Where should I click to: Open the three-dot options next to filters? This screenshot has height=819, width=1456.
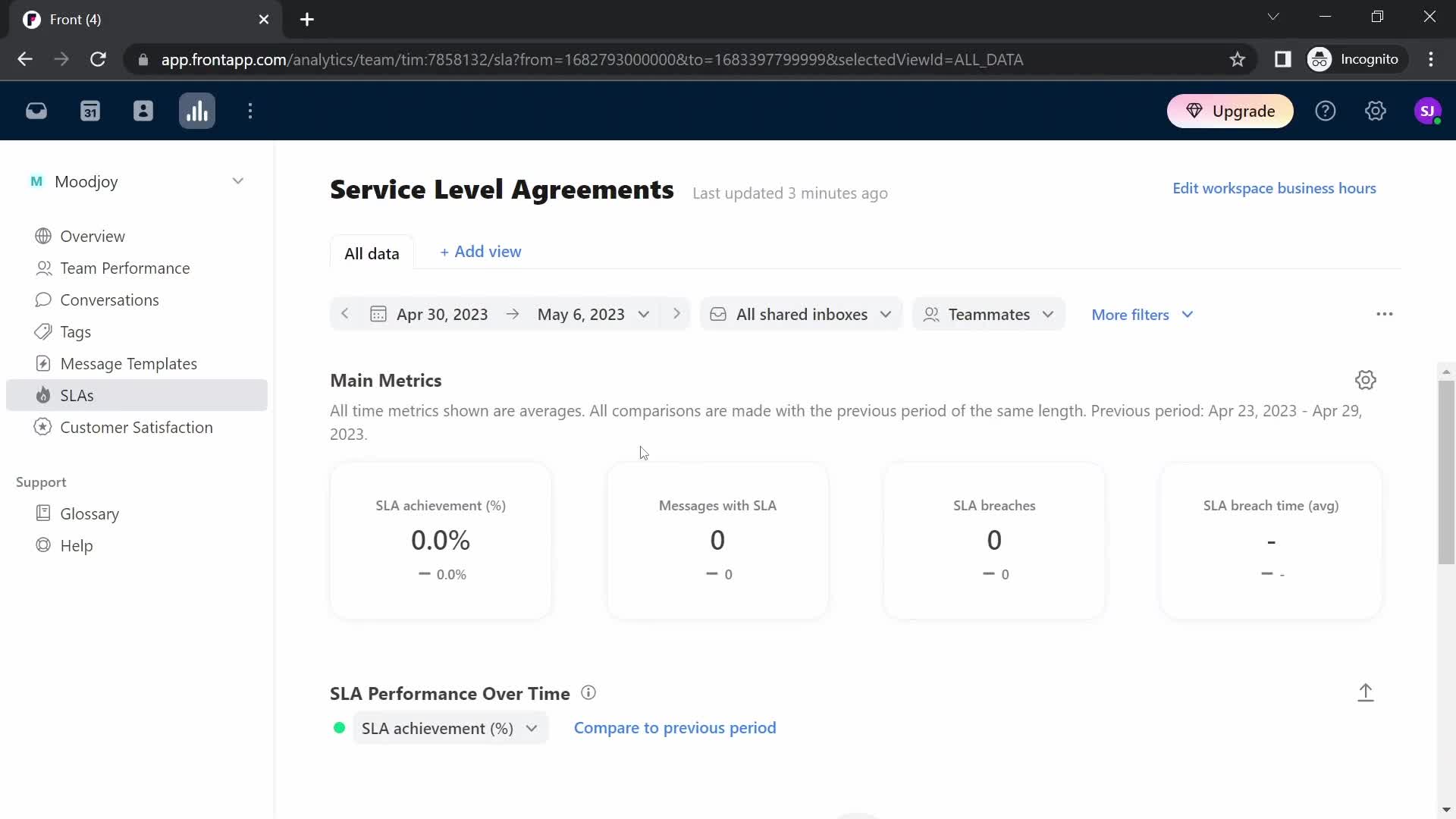(1385, 314)
